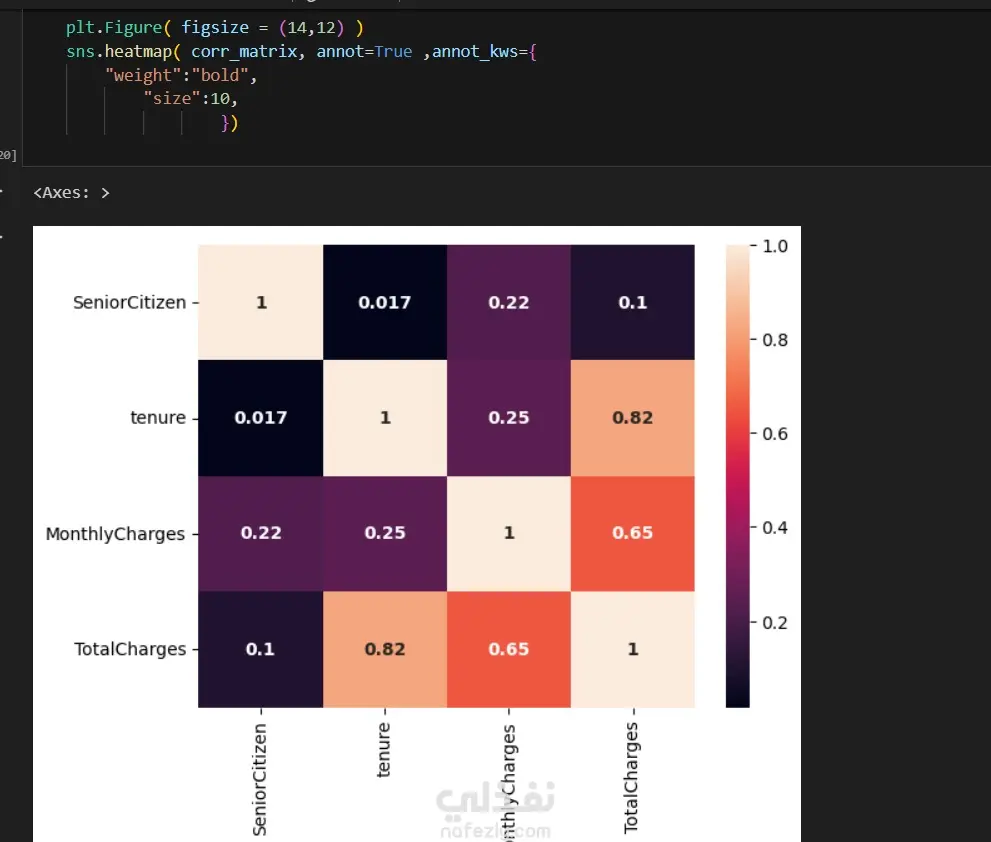Click the rotated TotalCharges x-axis label
Image resolution: width=991 pixels, height=842 pixels.
click(x=631, y=778)
